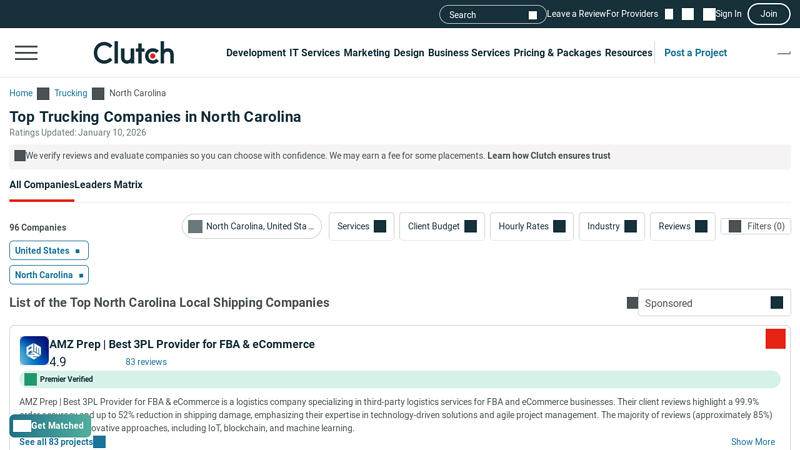Click the location pin icon in the filter
Screen dimensions: 800x450
click(x=195, y=226)
